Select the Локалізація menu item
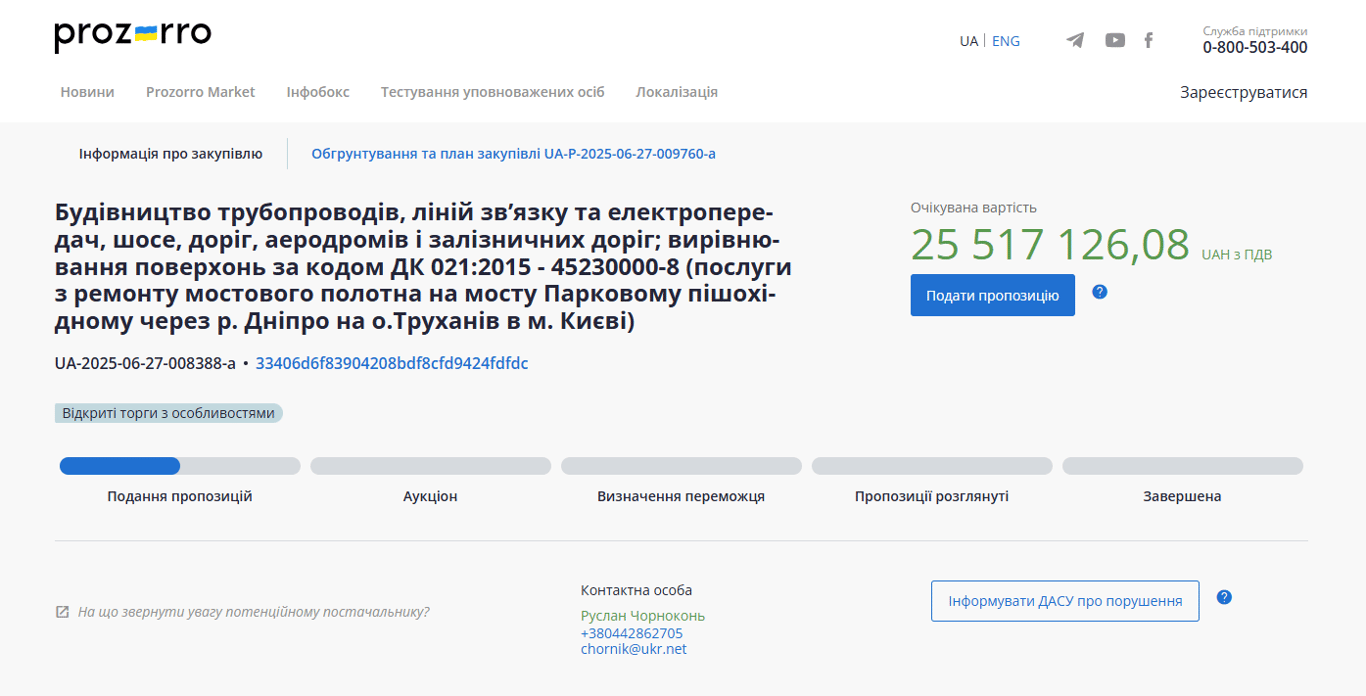Image resolution: width=1366 pixels, height=696 pixels. point(676,92)
